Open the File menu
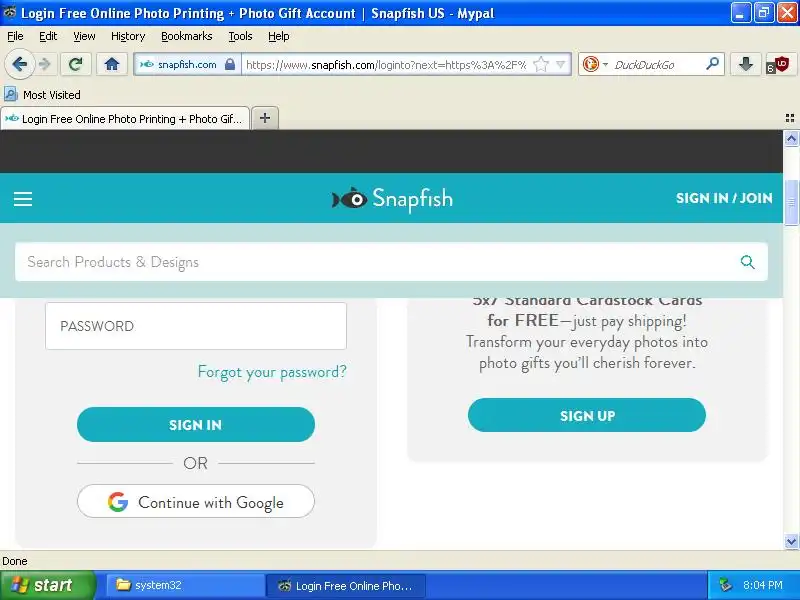 15,36
